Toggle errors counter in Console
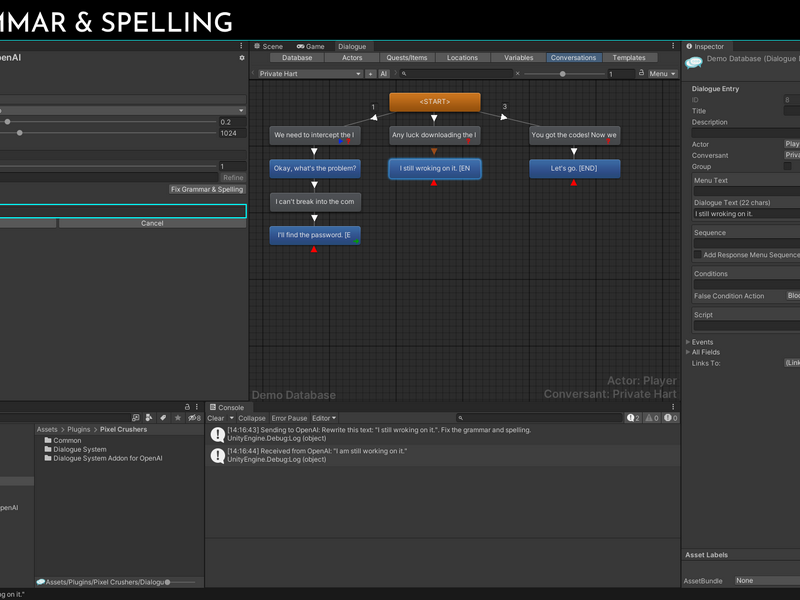Viewport: 800px width, 600px height. (670, 418)
